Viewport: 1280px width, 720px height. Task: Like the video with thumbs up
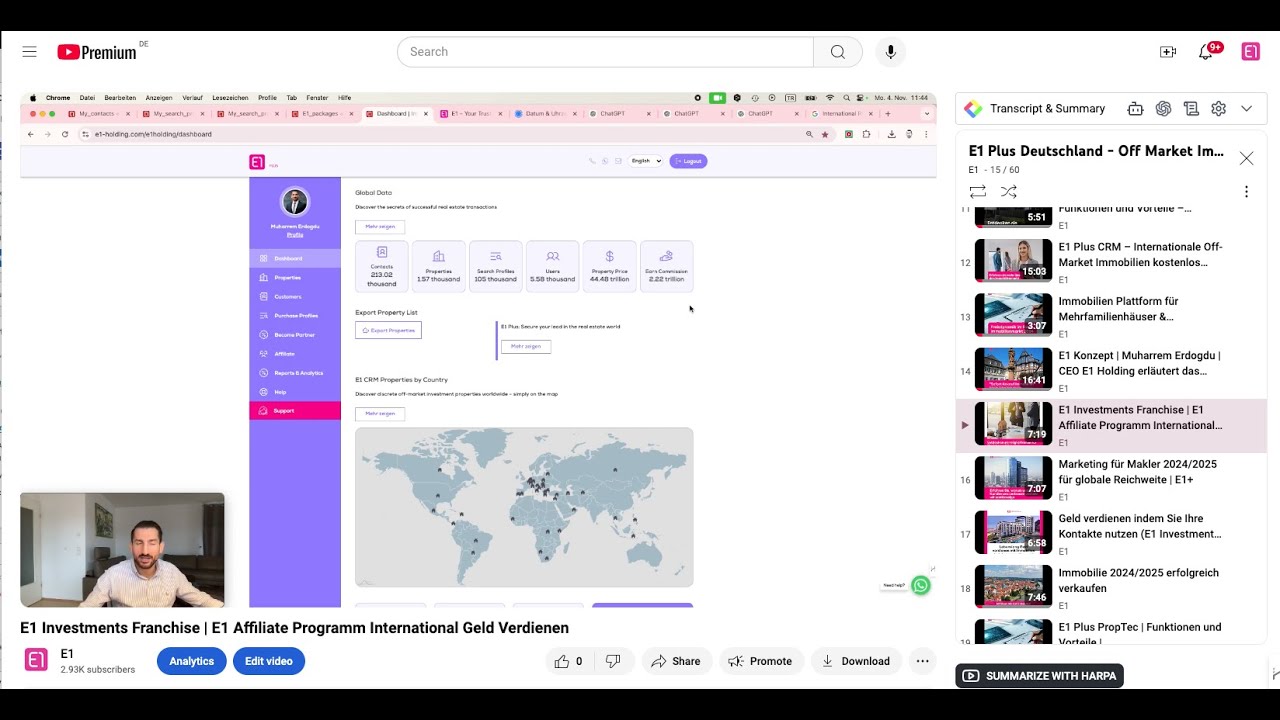pos(568,661)
